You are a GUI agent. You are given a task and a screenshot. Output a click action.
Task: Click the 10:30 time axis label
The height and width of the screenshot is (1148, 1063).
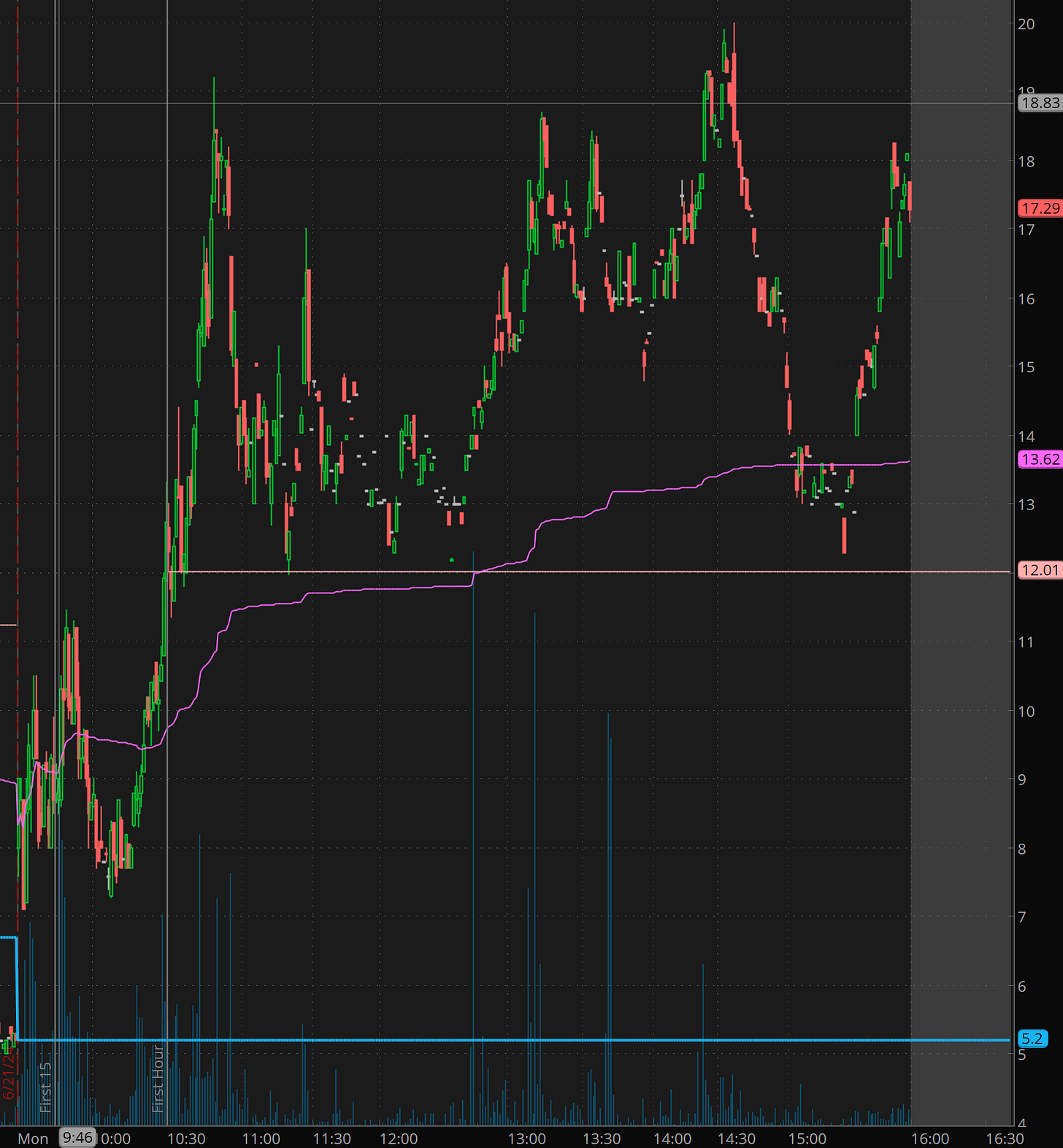coord(186,1139)
